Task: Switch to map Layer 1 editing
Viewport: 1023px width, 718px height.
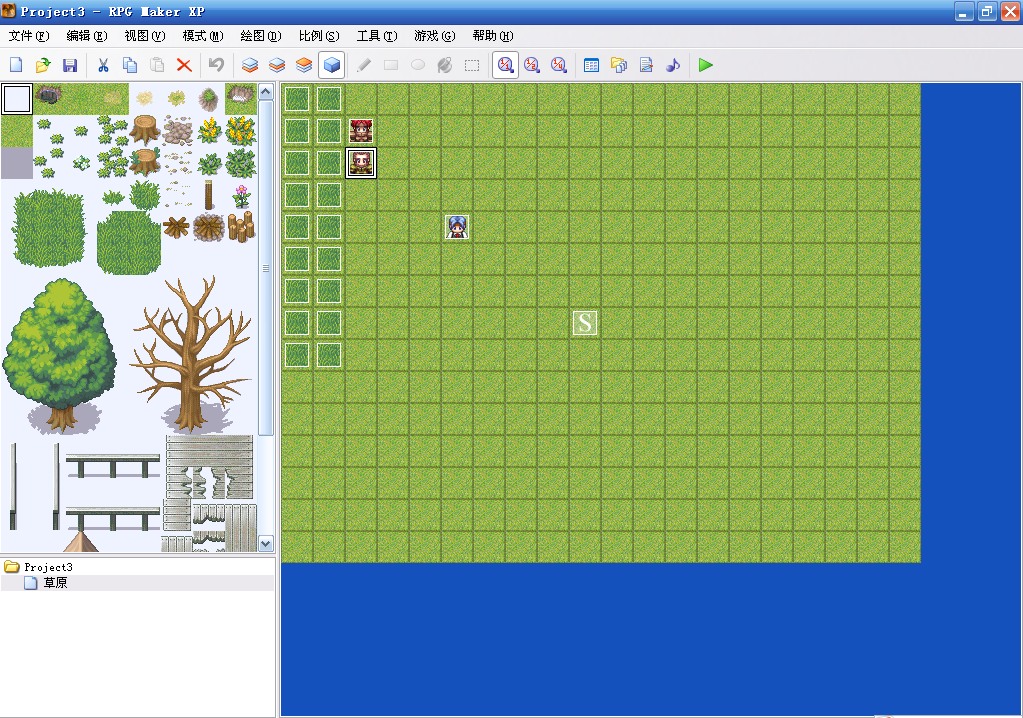Action: click(250, 65)
